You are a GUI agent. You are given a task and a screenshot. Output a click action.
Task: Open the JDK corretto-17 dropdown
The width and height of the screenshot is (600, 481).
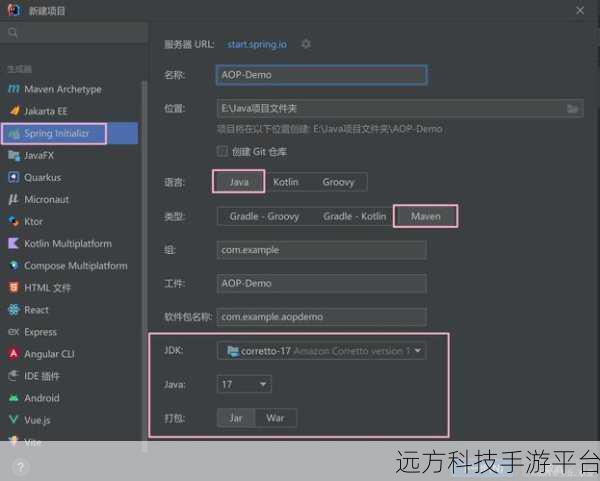click(321, 351)
